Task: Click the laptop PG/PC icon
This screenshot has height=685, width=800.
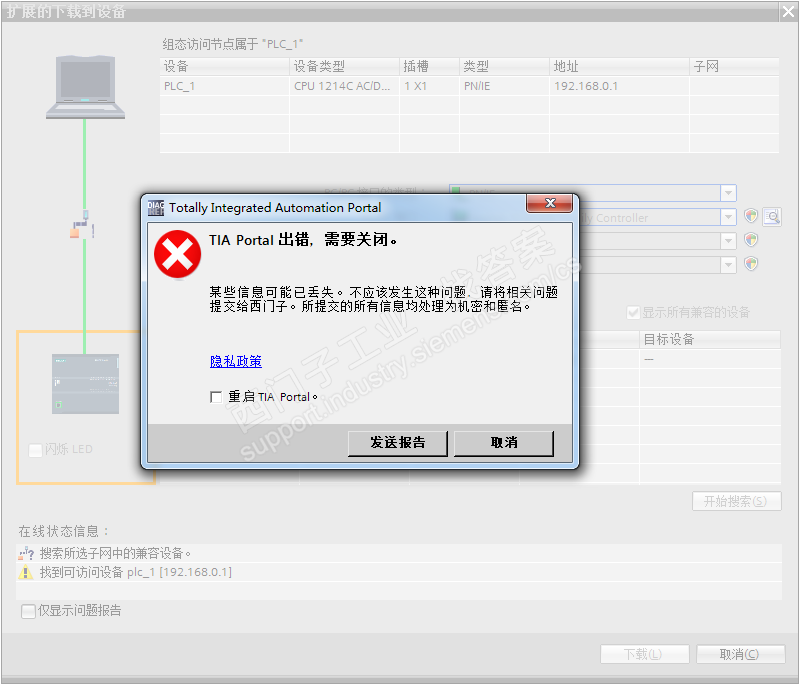Action: coord(85,87)
